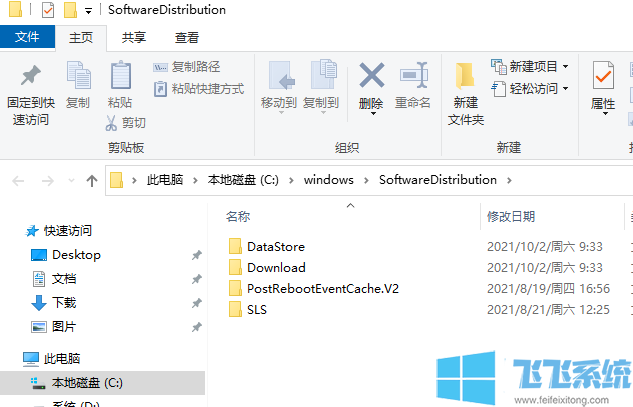Expand chevron after SoftwareDistribution in address bar
633x407 pixels.
[509, 180]
